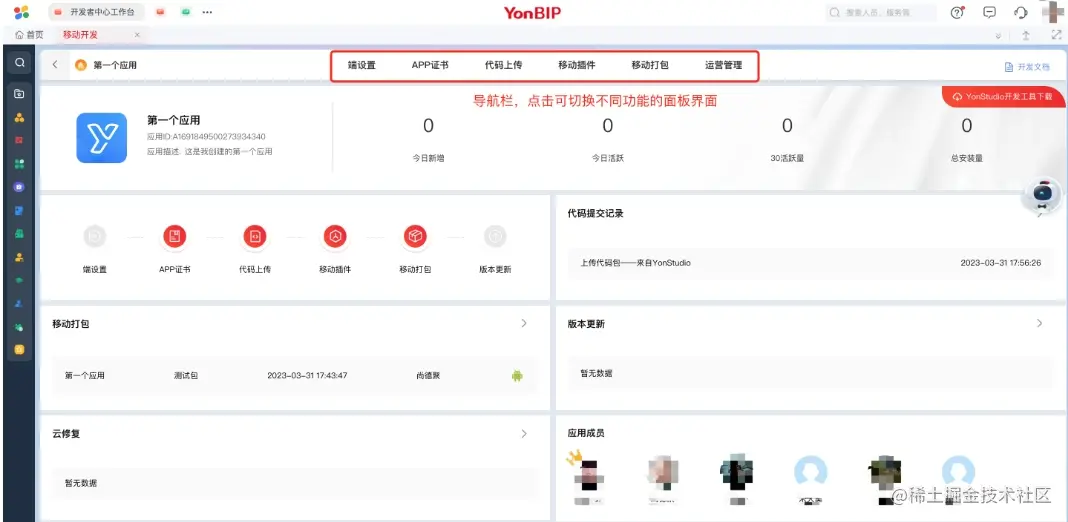Select the 测试包 row text

(186, 375)
